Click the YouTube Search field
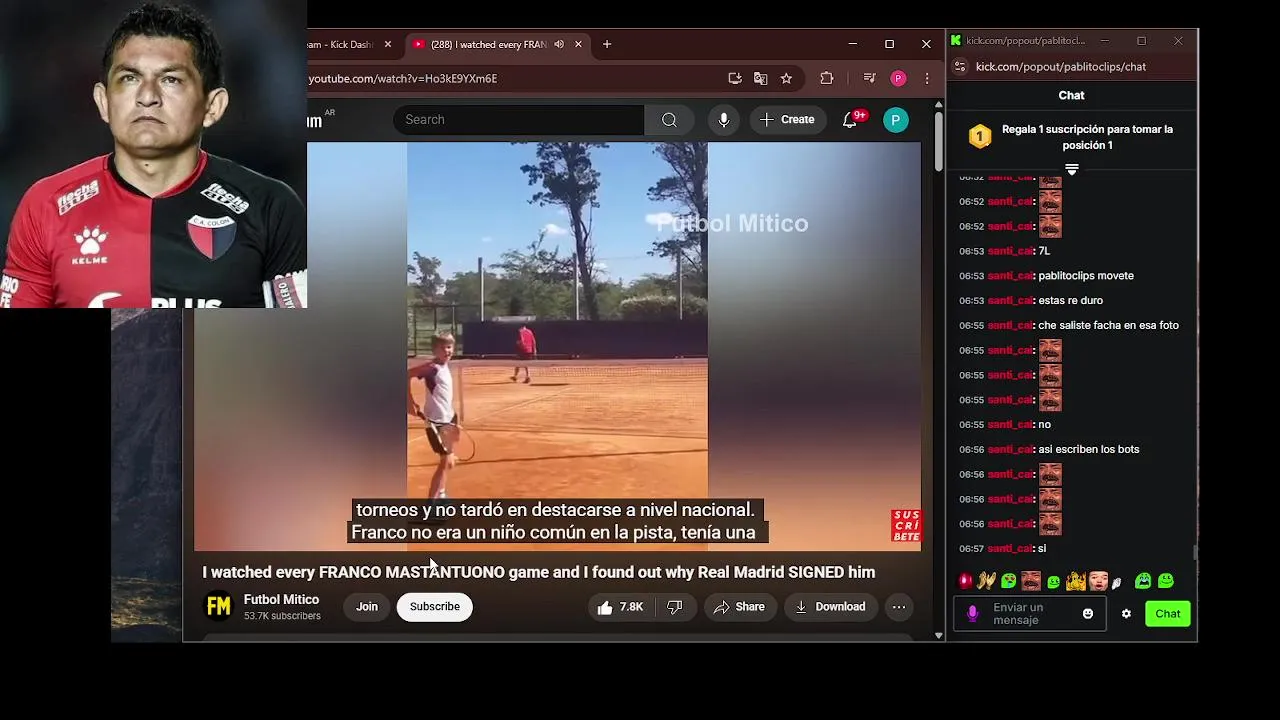This screenshot has width=1280, height=720. tap(518, 119)
